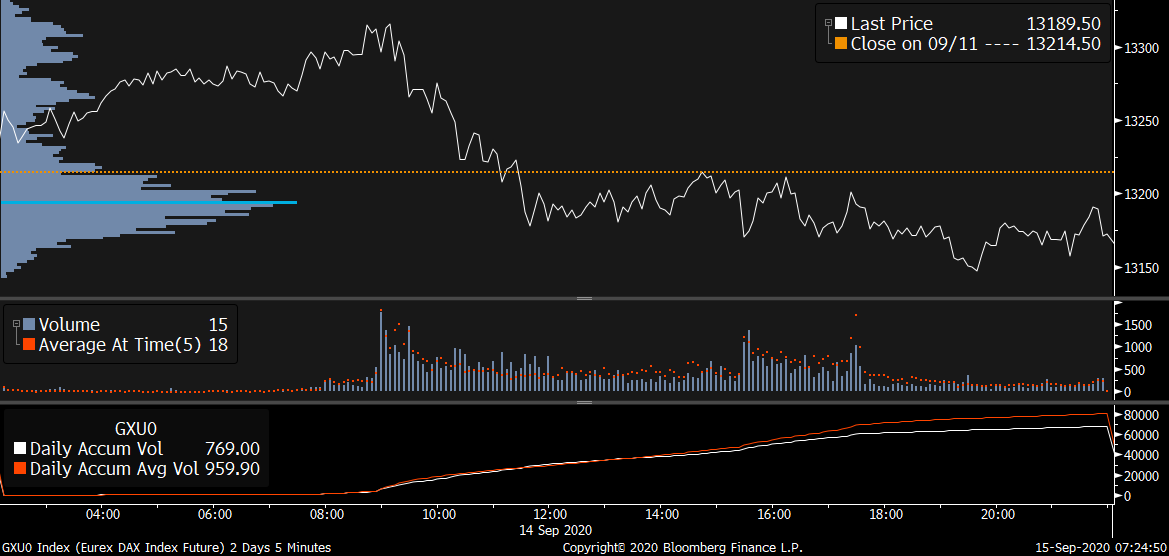
Task: Click the 04:00 time axis label
Action: coord(103,514)
